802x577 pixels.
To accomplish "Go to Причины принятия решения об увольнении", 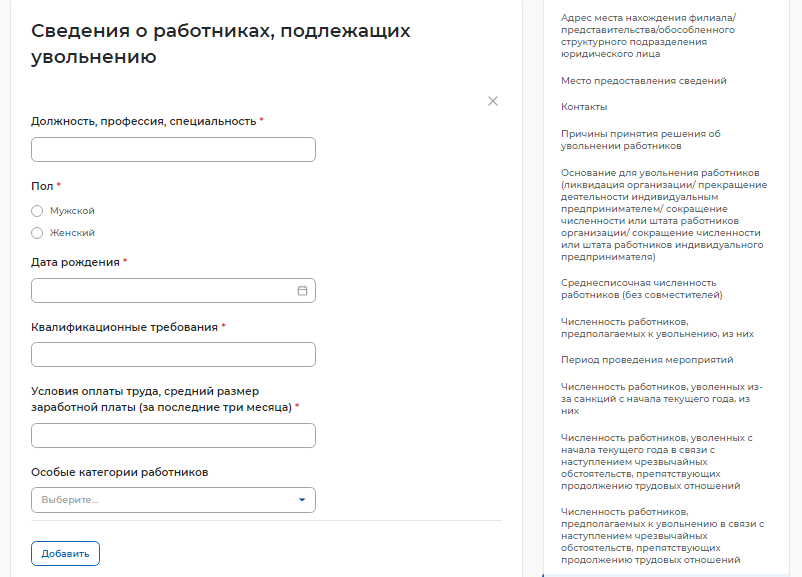I will (x=640, y=140).
